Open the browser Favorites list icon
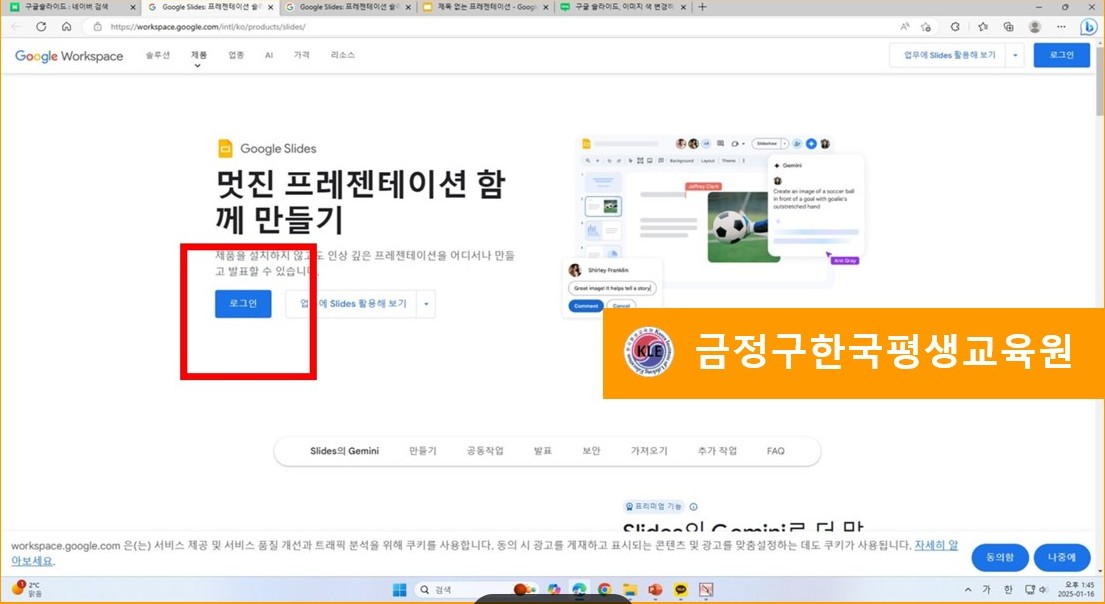This screenshot has height=604, width=1105. tap(982, 27)
